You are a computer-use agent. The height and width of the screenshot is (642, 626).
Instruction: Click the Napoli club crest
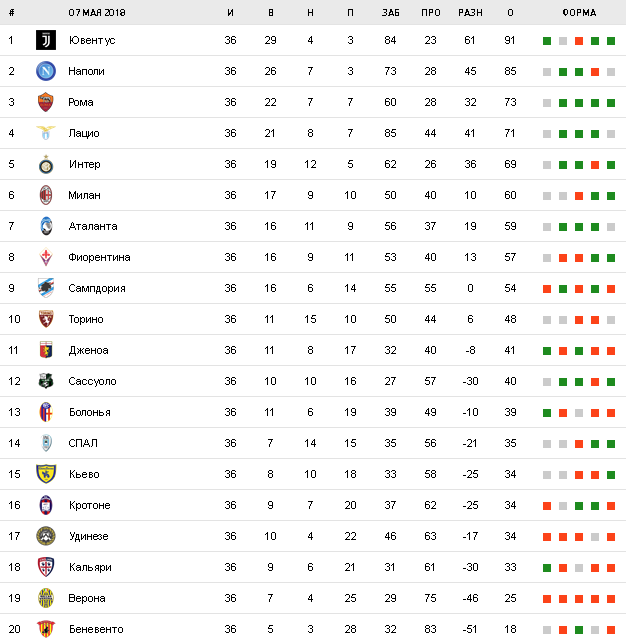tap(46, 71)
